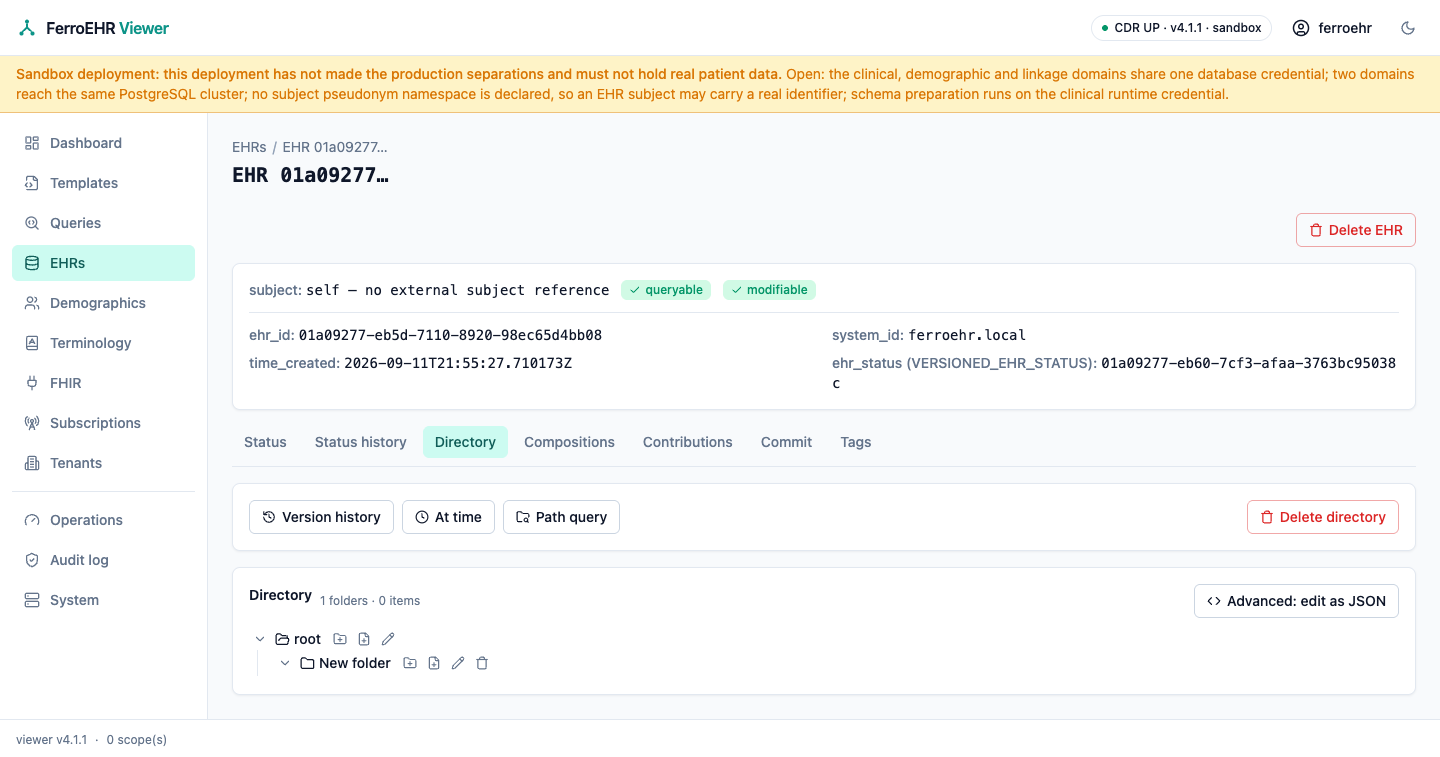Add an item inside New folder

[x=434, y=663]
